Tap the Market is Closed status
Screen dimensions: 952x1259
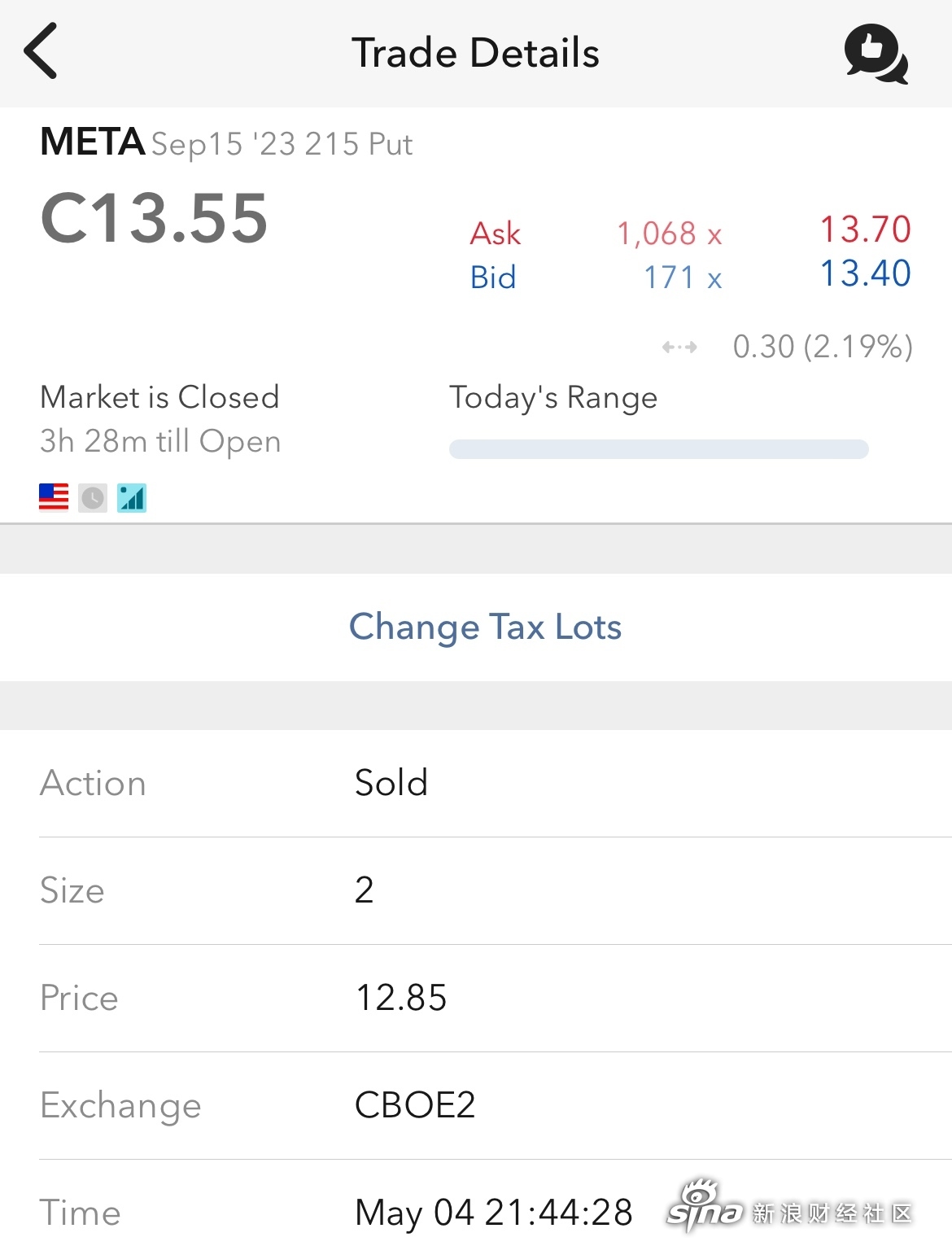tap(159, 397)
